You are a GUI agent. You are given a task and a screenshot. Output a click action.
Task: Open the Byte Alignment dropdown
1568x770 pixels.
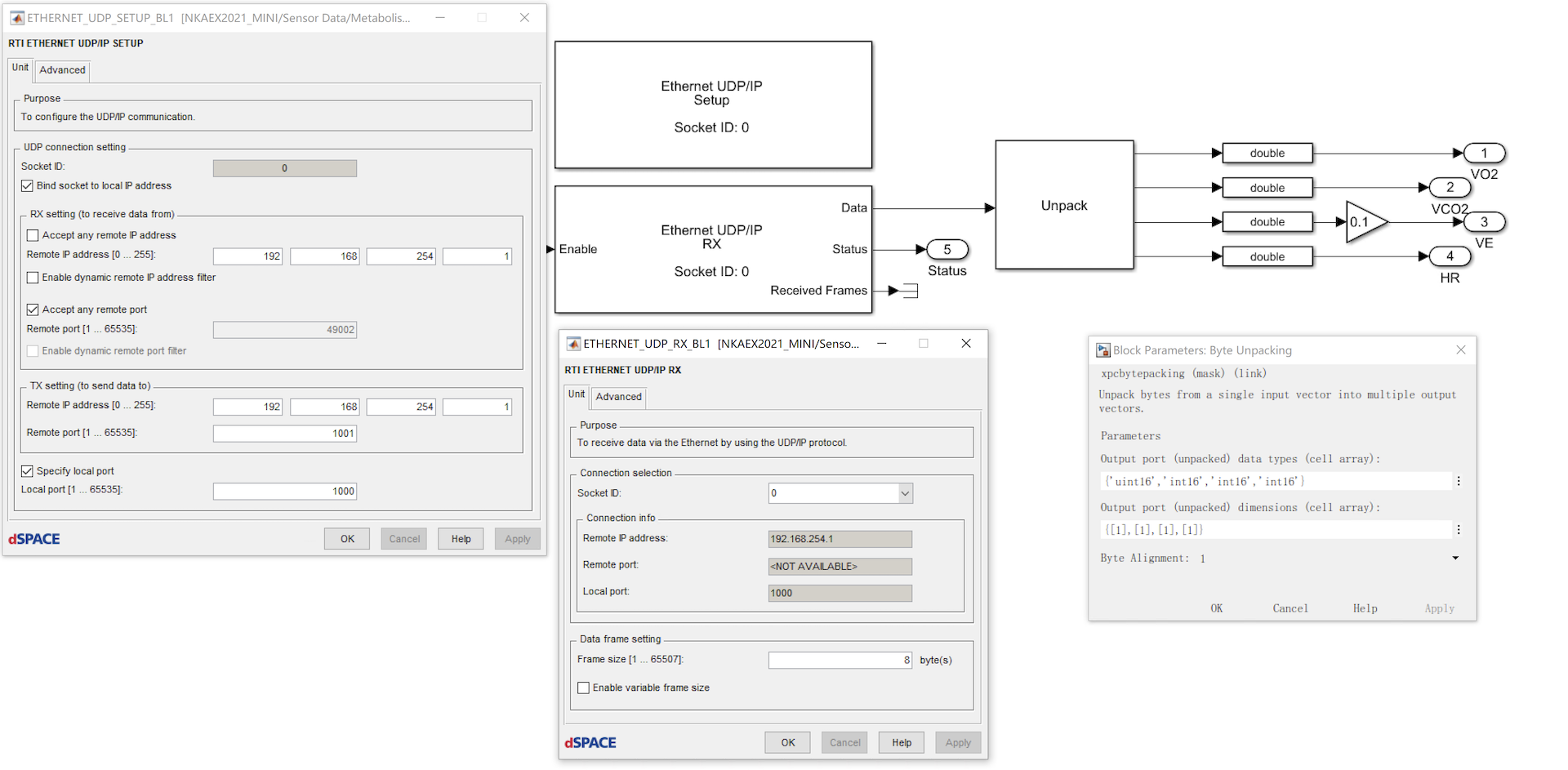pos(1455,559)
